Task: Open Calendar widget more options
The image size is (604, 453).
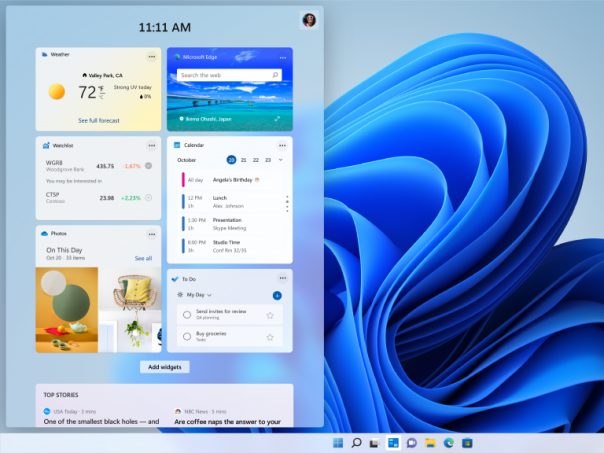Action: point(282,145)
